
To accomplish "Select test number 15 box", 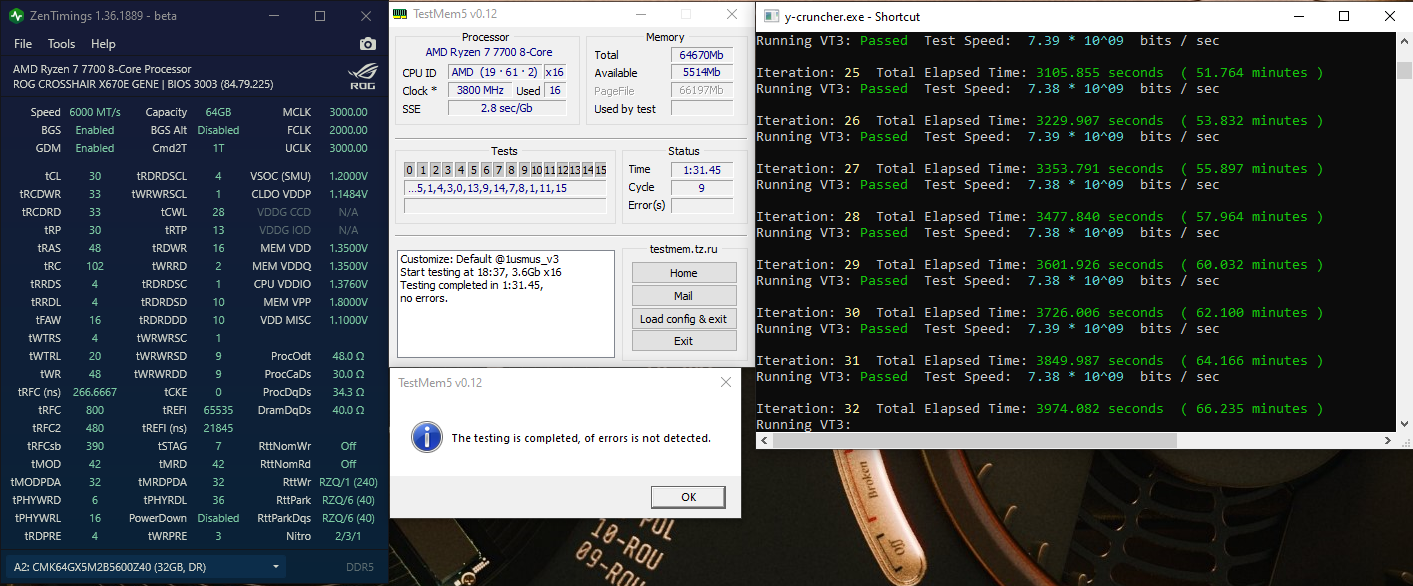I will pyautogui.click(x=600, y=170).
